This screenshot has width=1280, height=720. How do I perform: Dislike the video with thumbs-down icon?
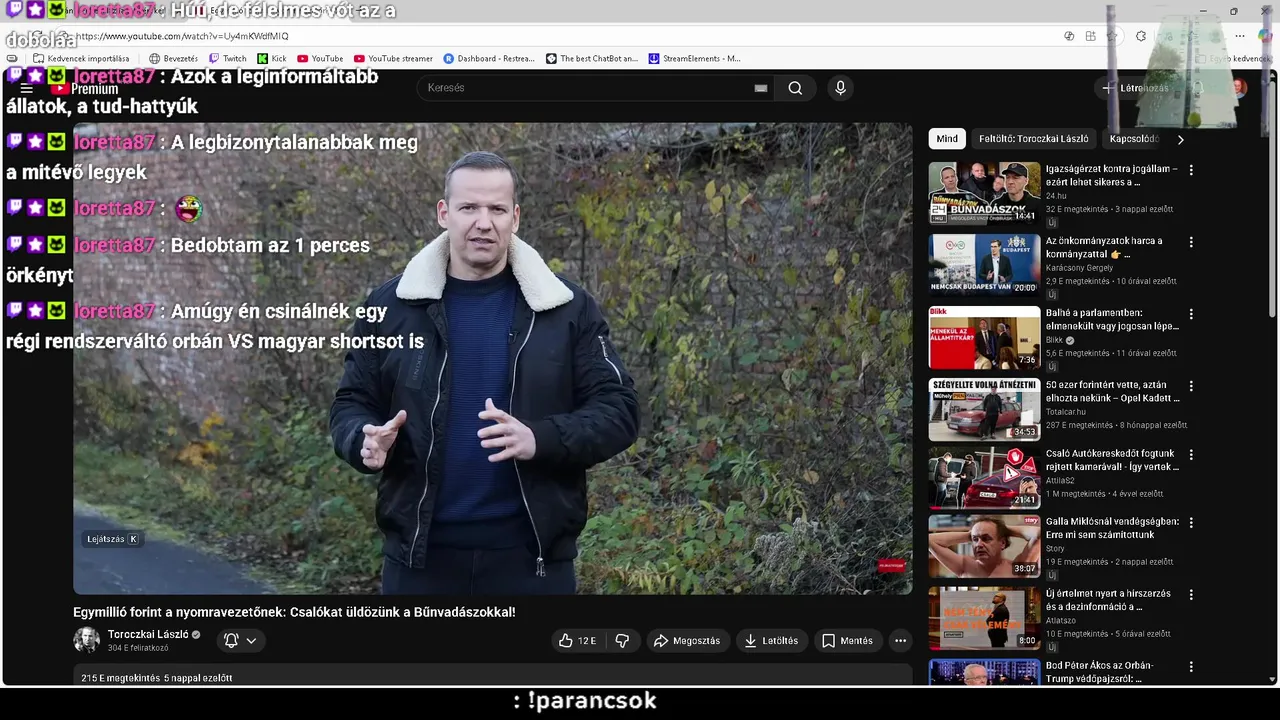click(622, 641)
